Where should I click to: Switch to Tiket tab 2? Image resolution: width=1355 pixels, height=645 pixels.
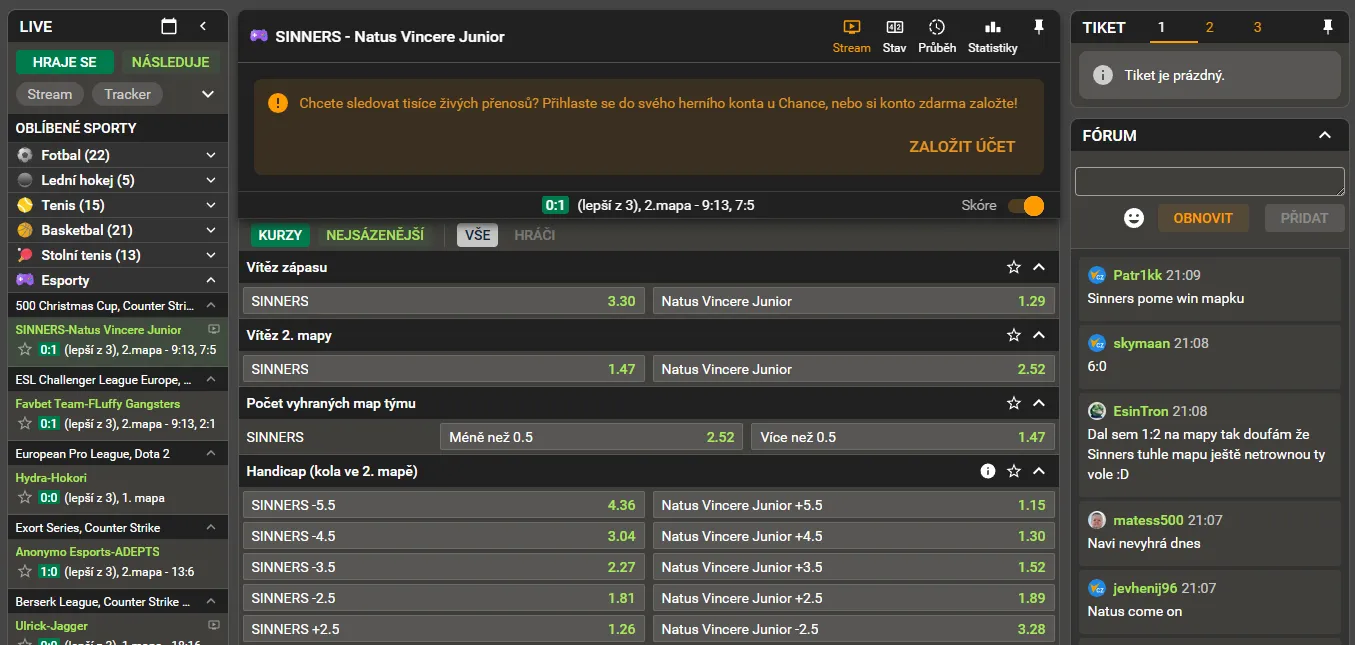pyautogui.click(x=1209, y=28)
